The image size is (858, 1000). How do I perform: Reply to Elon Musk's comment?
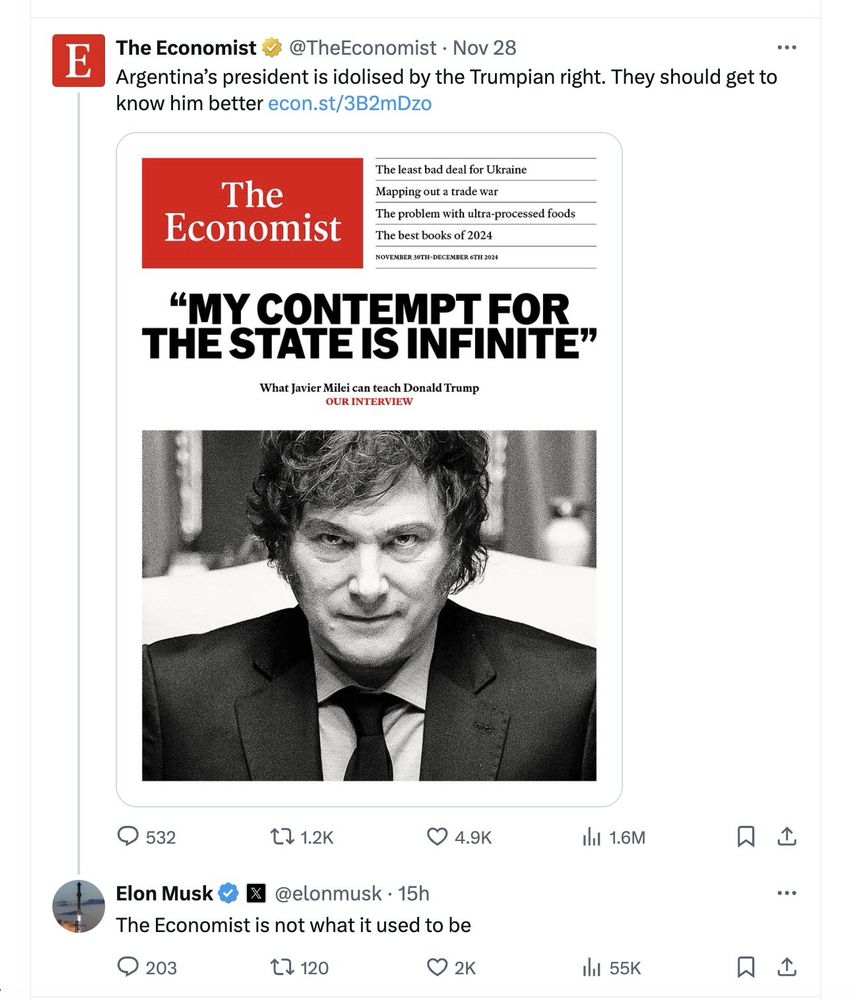147,967
